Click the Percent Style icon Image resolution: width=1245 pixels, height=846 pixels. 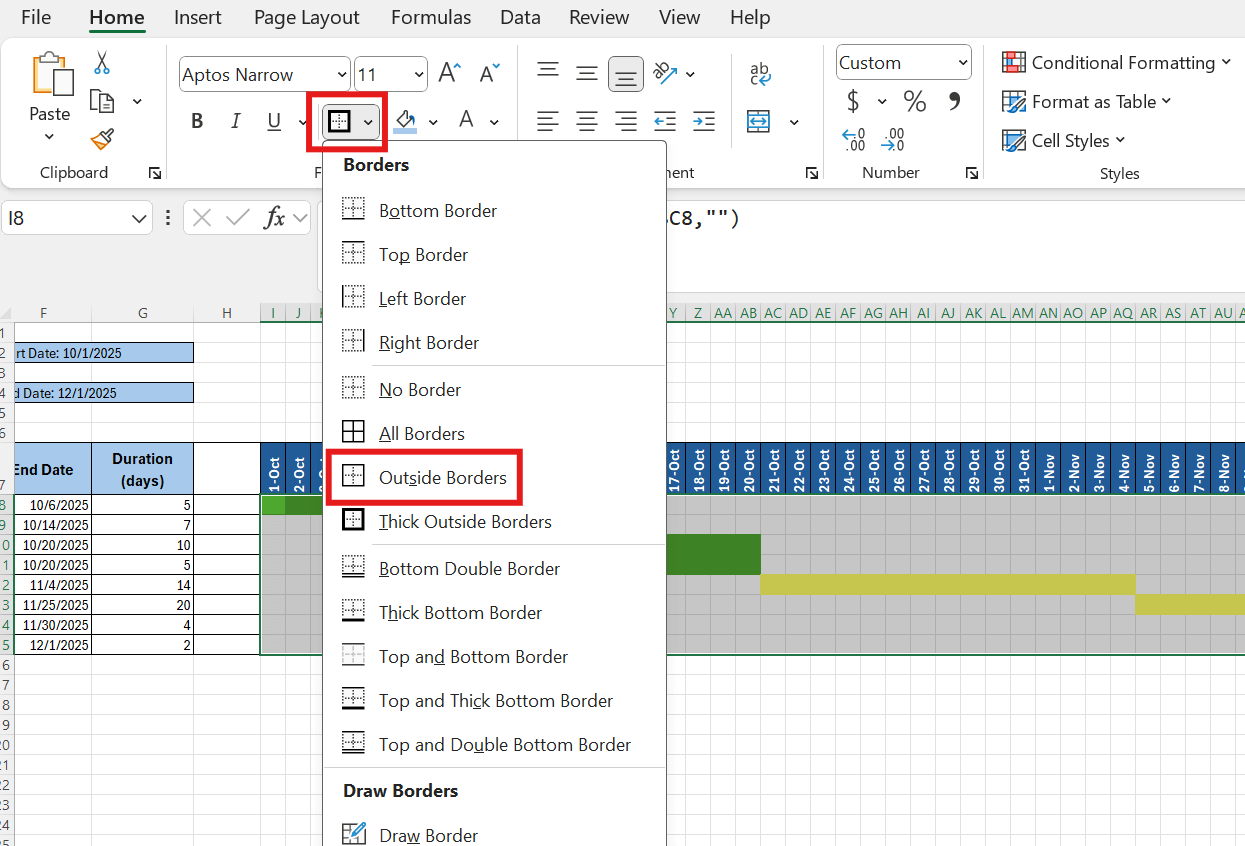tap(914, 101)
